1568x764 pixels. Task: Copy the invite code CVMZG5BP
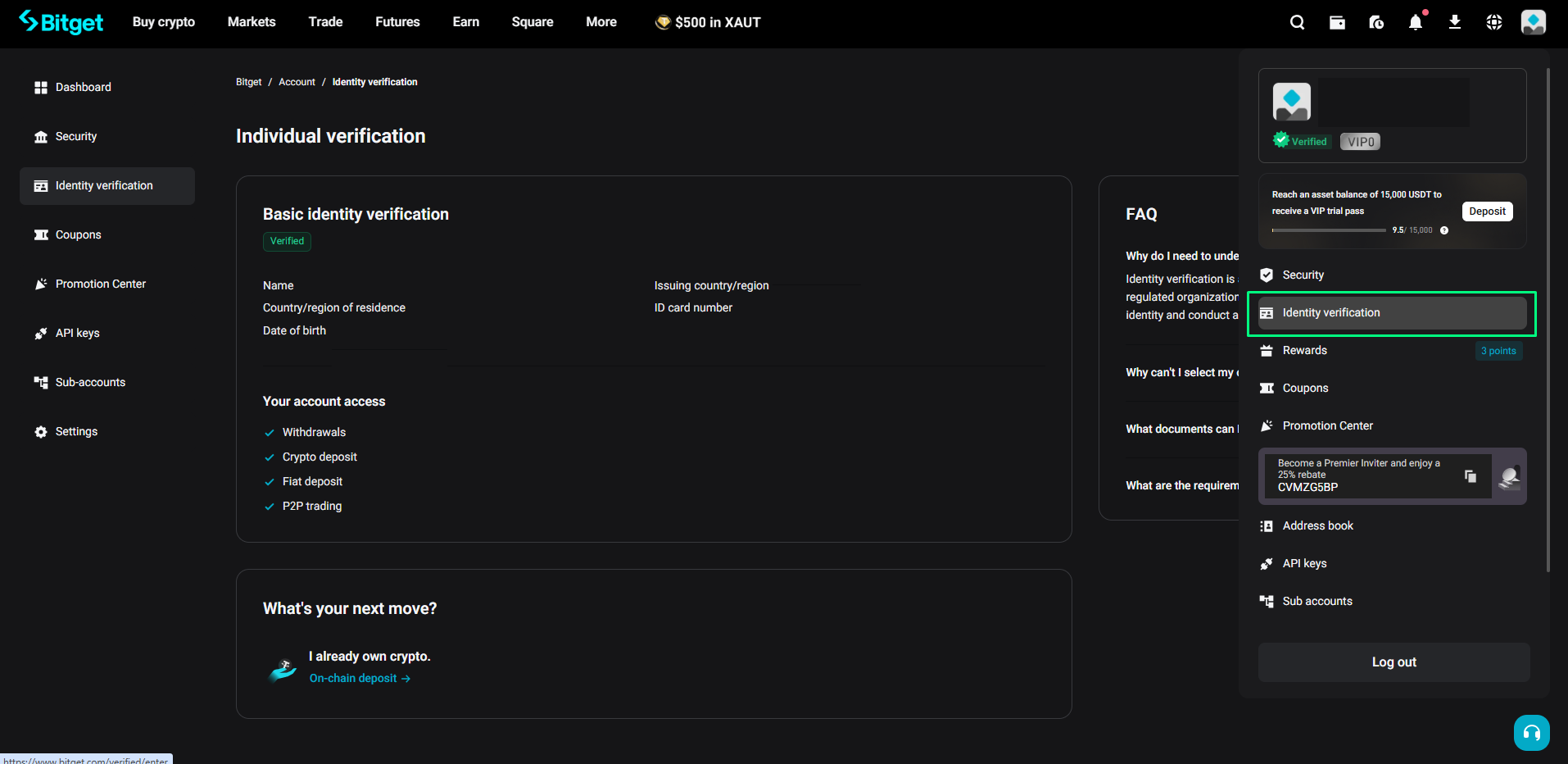coord(1471,476)
